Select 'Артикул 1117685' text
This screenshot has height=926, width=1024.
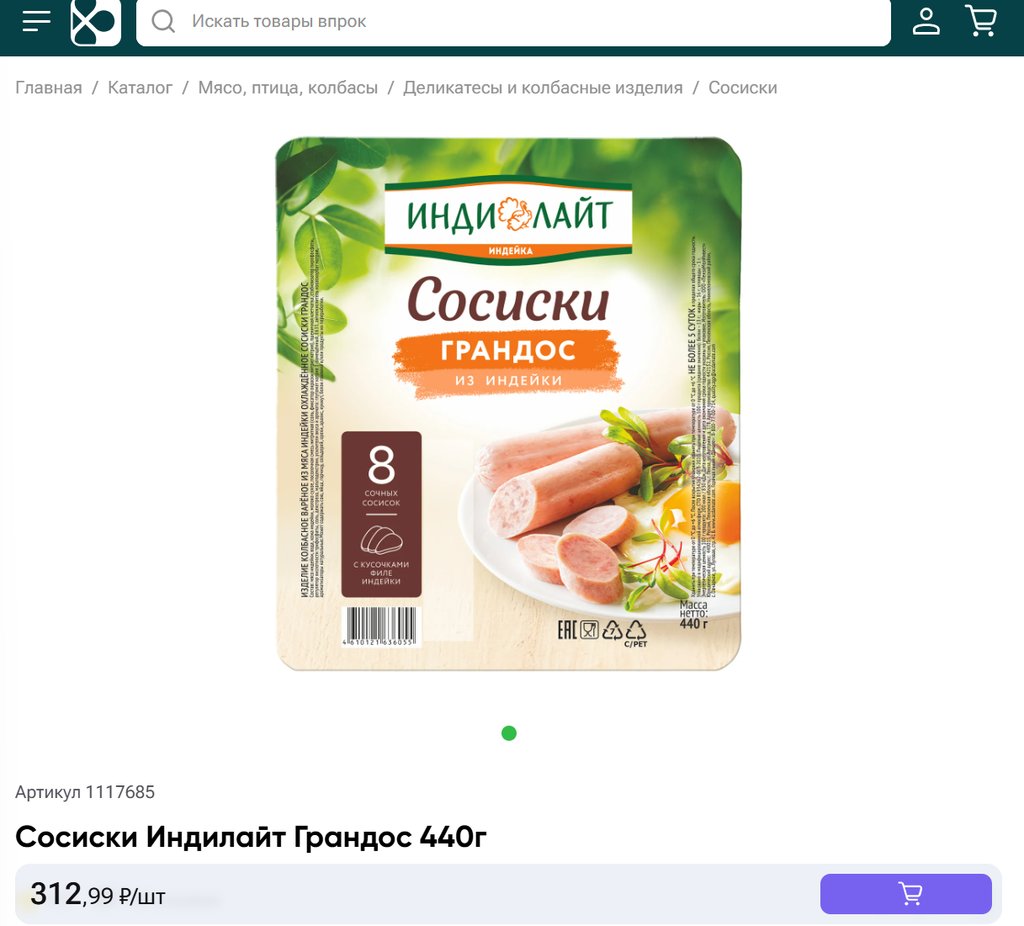tap(85, 792)
